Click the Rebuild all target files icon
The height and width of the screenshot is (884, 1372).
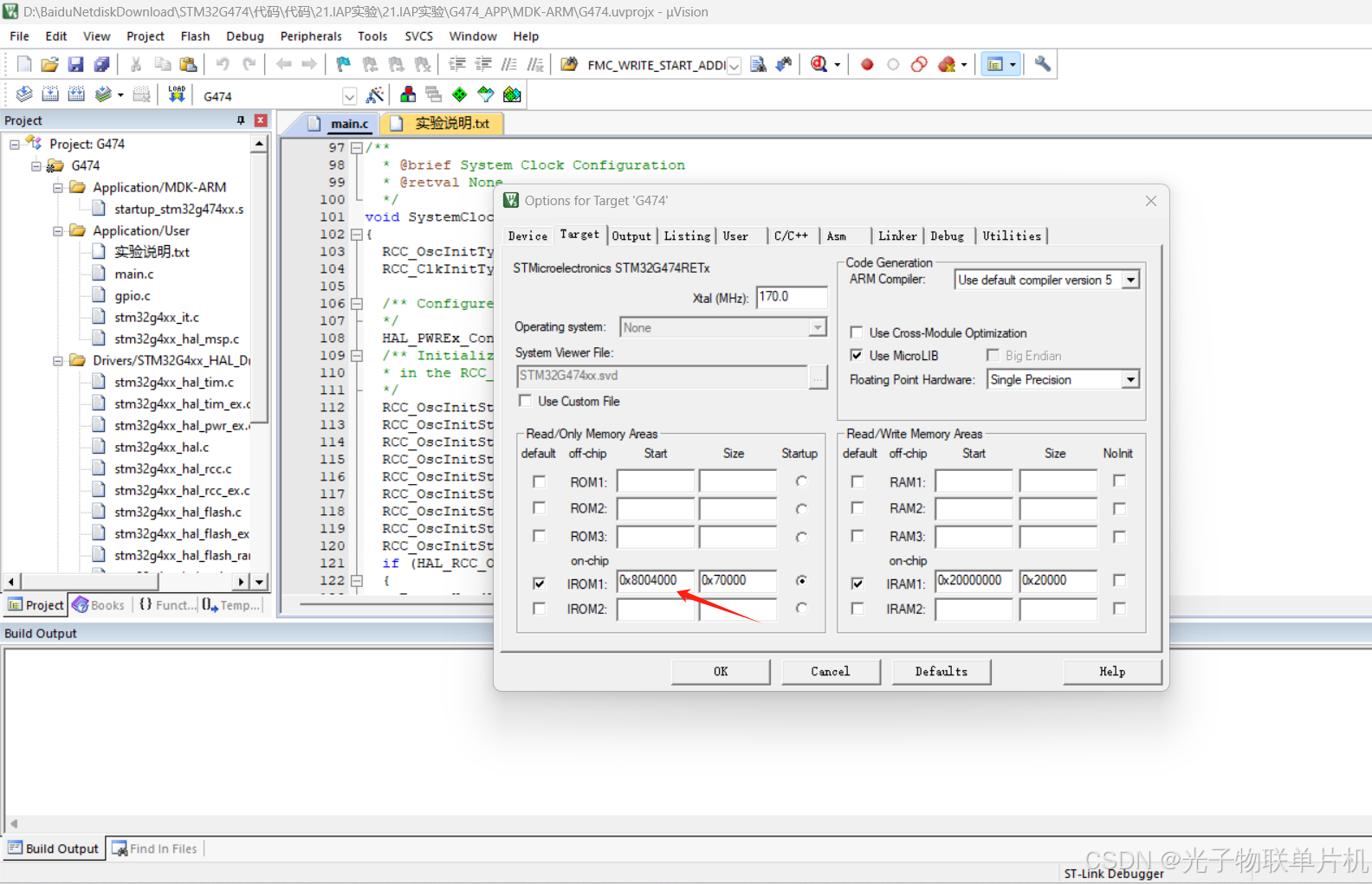coord(76,94)
